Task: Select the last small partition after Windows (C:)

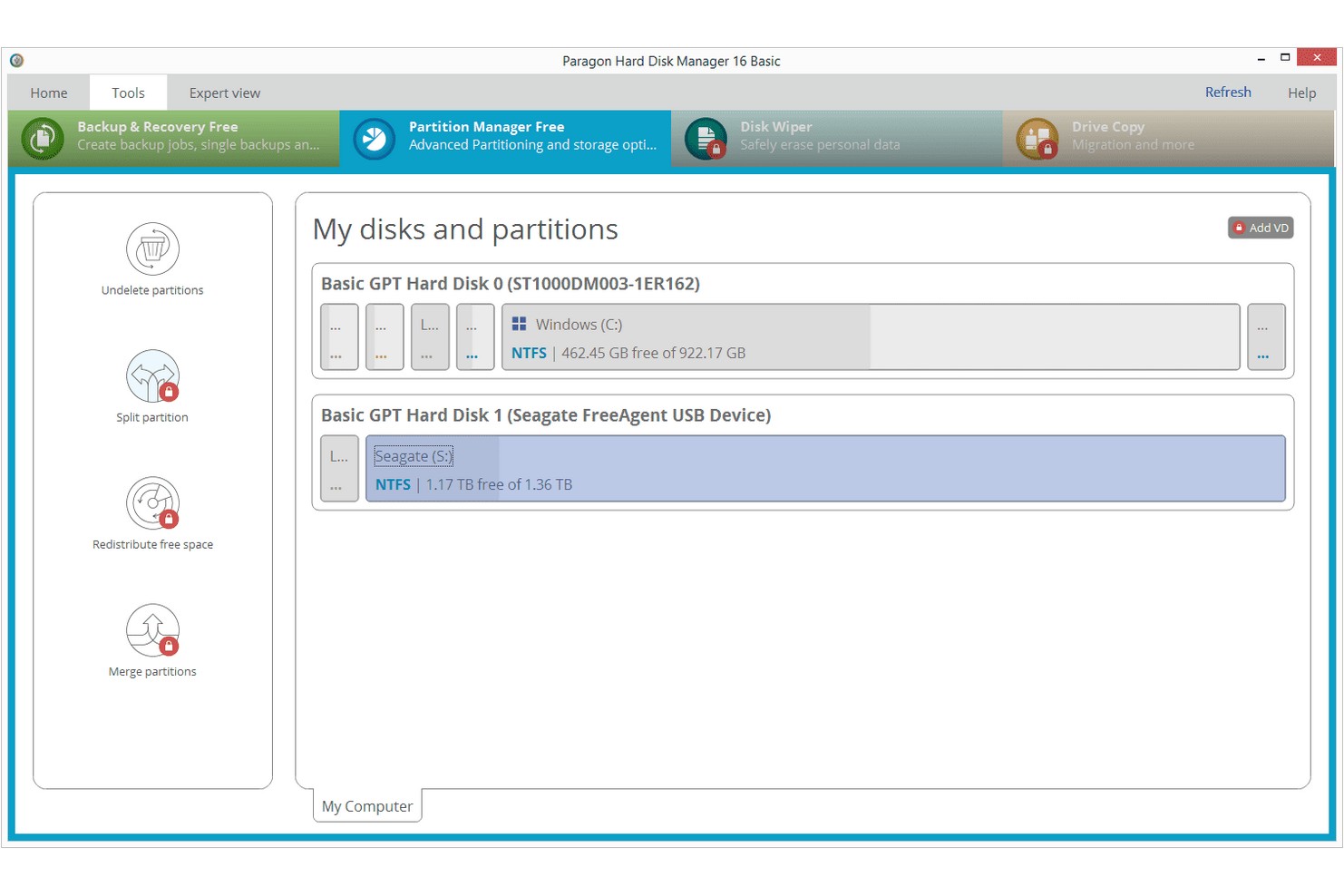Action: point(1266,337)
